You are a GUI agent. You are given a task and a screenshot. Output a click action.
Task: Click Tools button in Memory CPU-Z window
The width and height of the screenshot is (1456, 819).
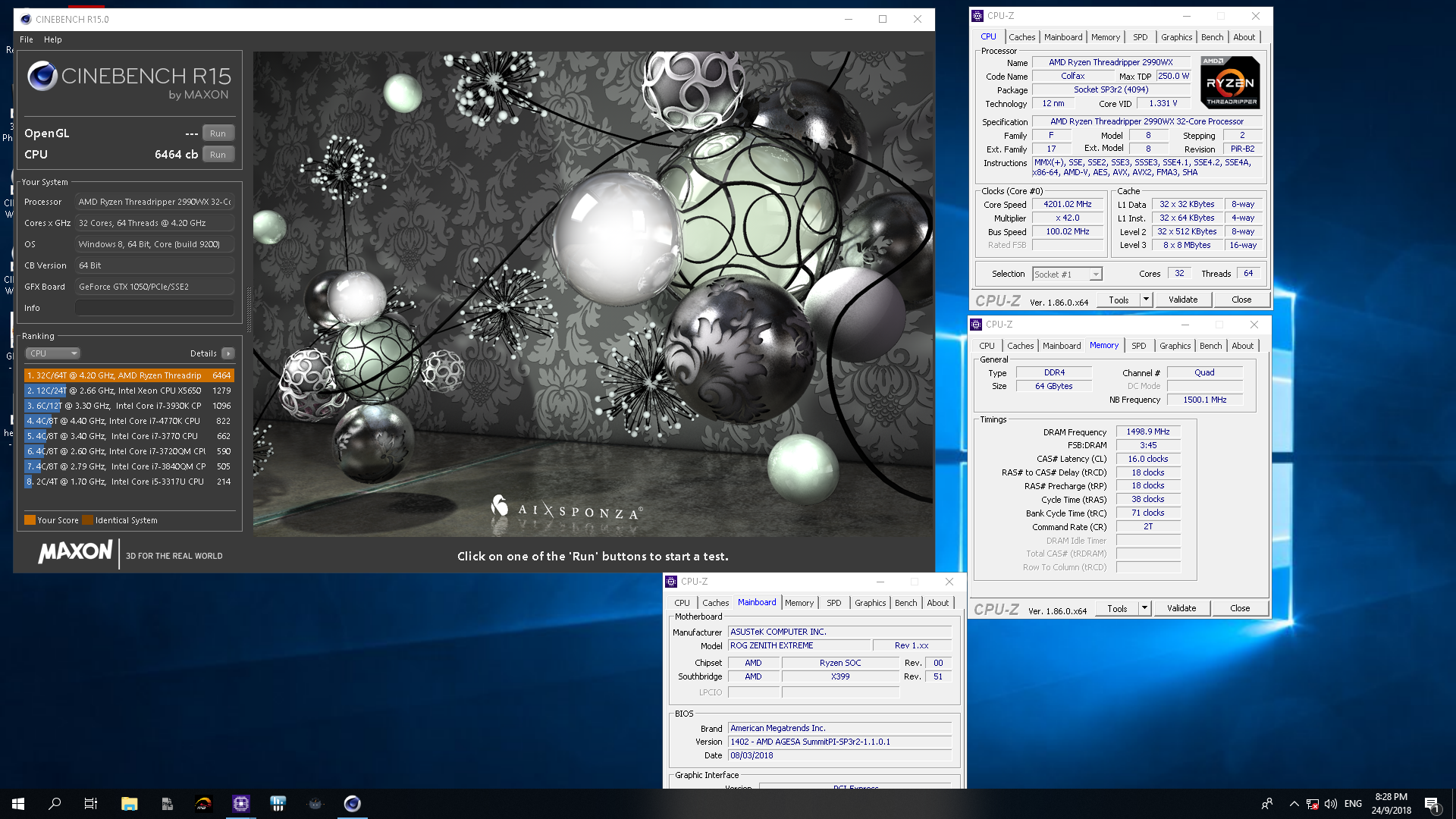1117,609
